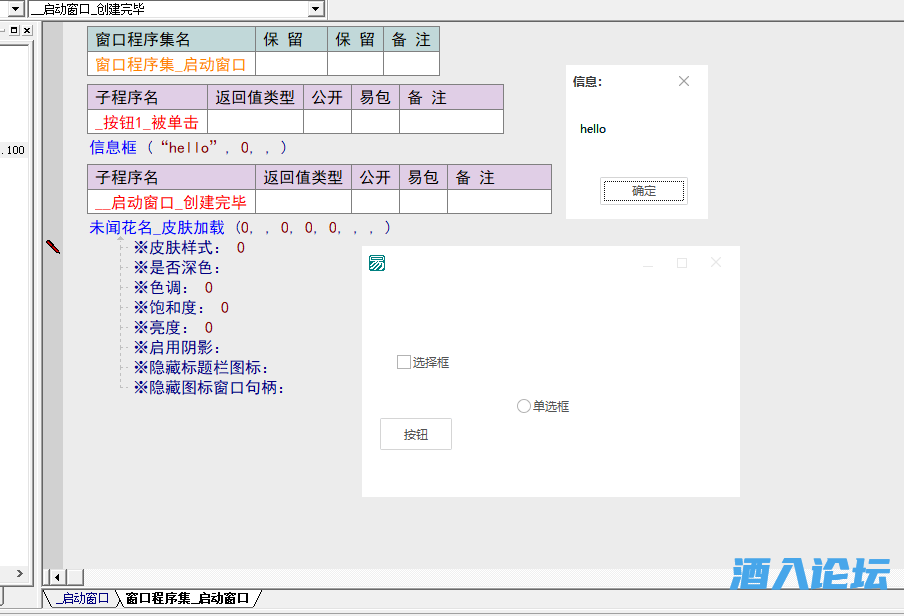
Task: Click the 确定 button in message box
Action: 644,191
